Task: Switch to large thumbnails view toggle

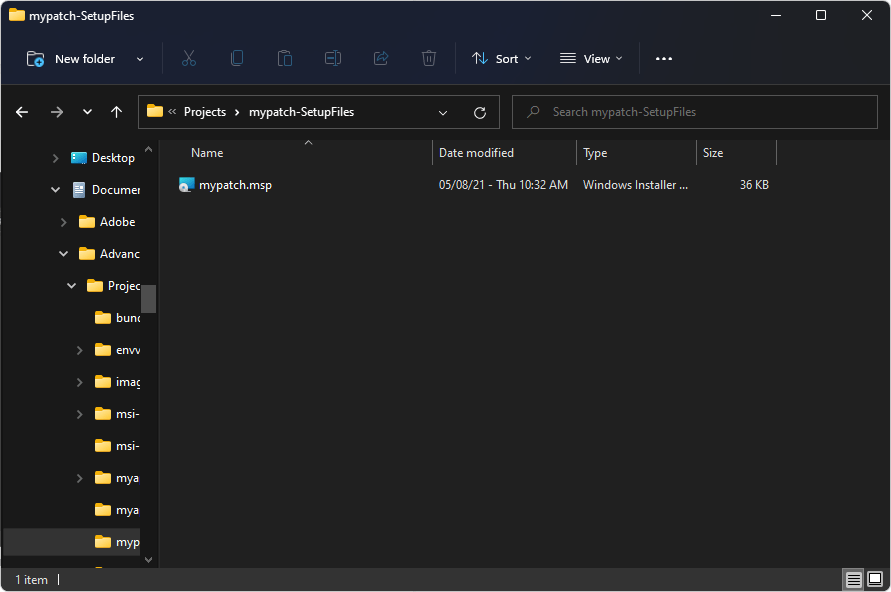Action: click(875, 579)
